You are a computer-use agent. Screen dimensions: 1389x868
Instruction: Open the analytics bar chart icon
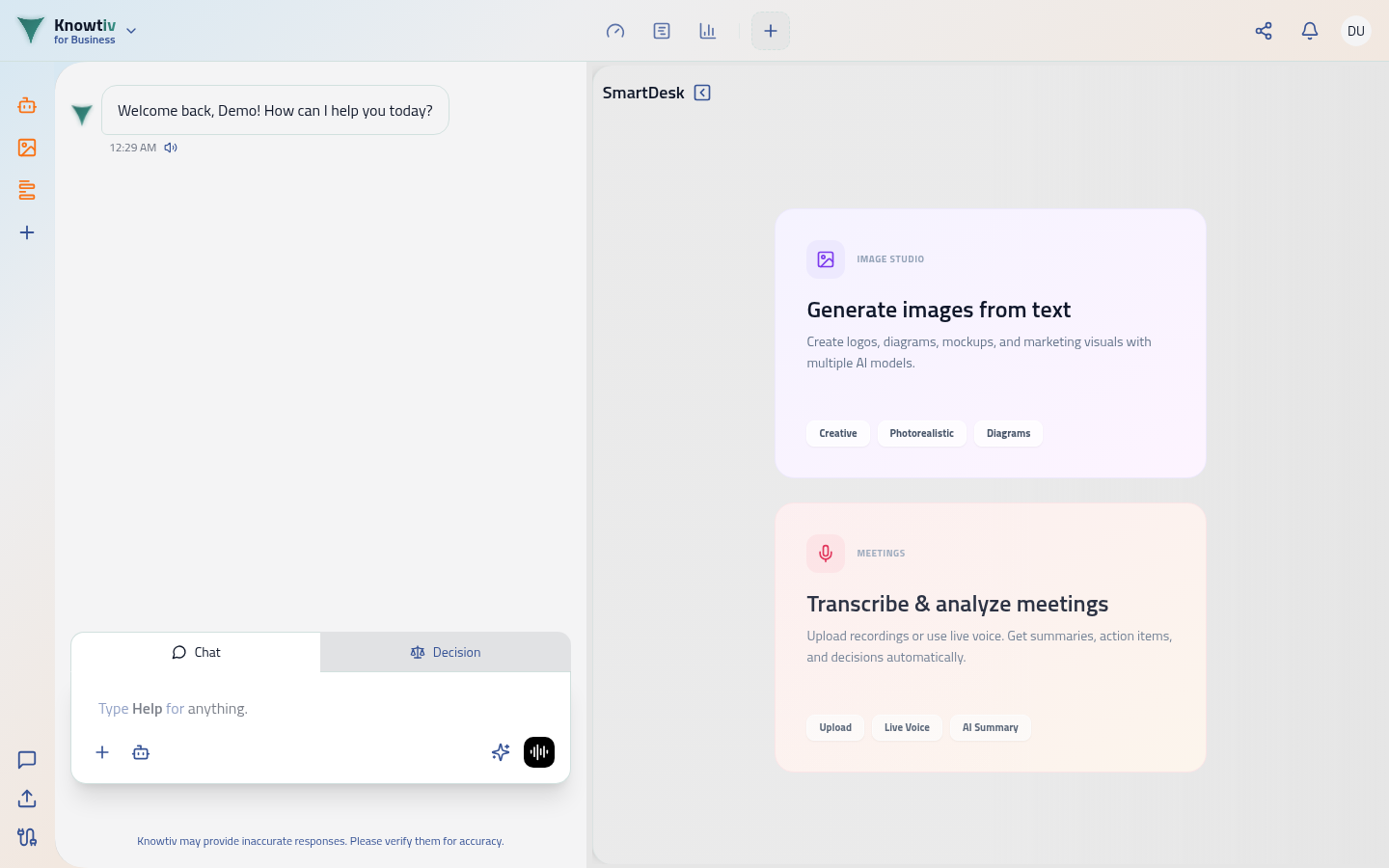708,31
